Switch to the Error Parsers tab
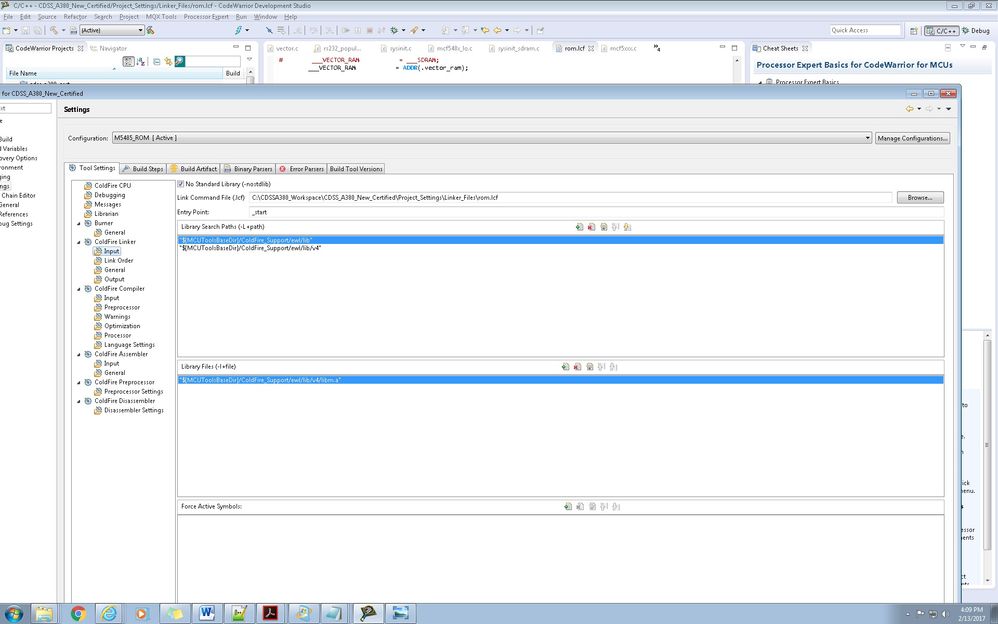 (x=302, y=169)
